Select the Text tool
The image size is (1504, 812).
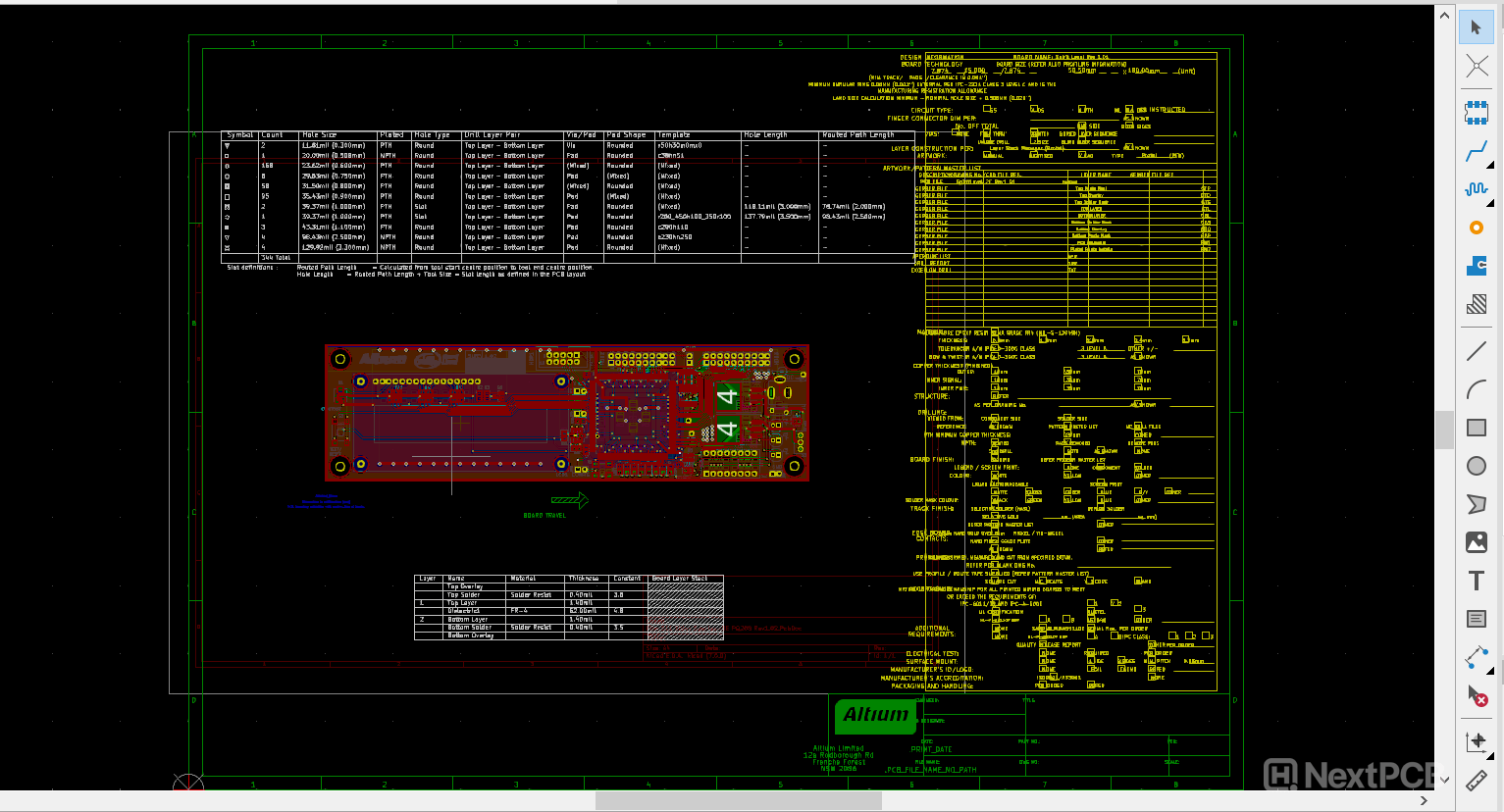click(x=1477, y=581)
